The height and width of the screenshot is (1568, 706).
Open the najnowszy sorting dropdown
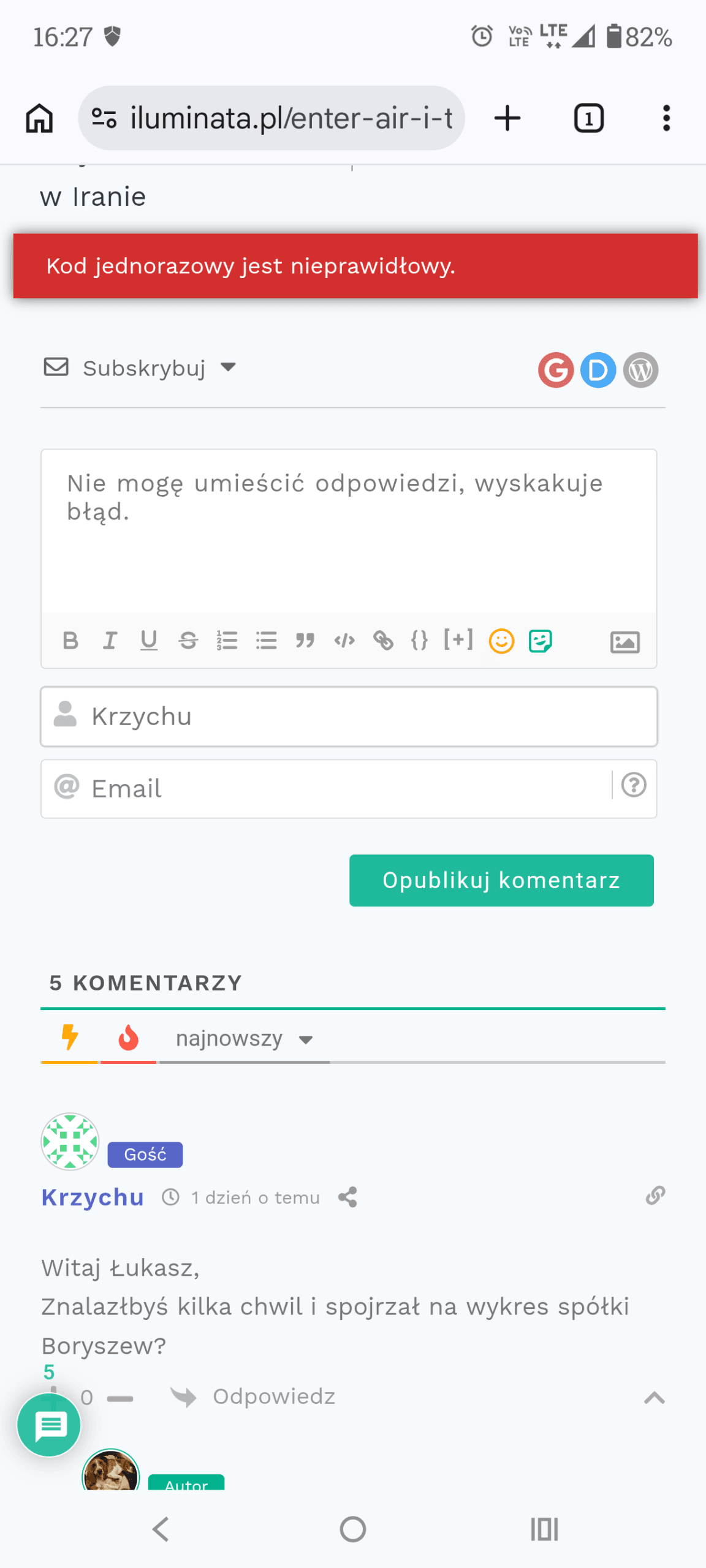(244, 1039)
